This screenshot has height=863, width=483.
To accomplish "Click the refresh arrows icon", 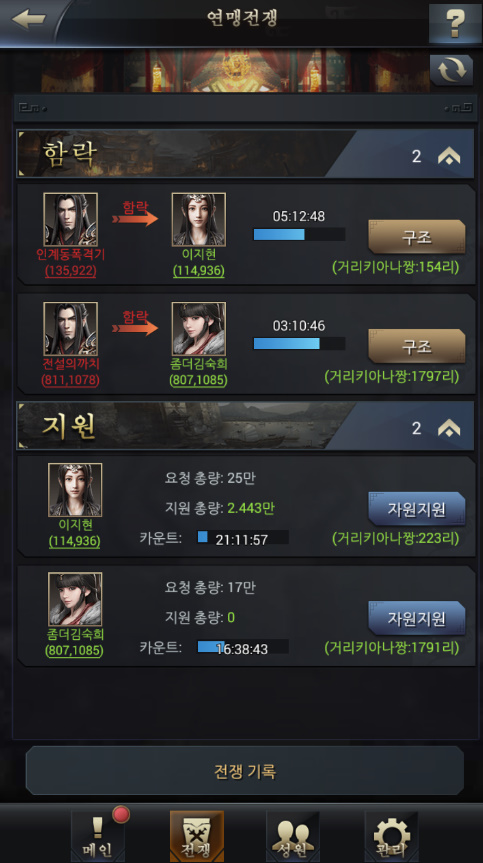I will [x=452, y=70].
